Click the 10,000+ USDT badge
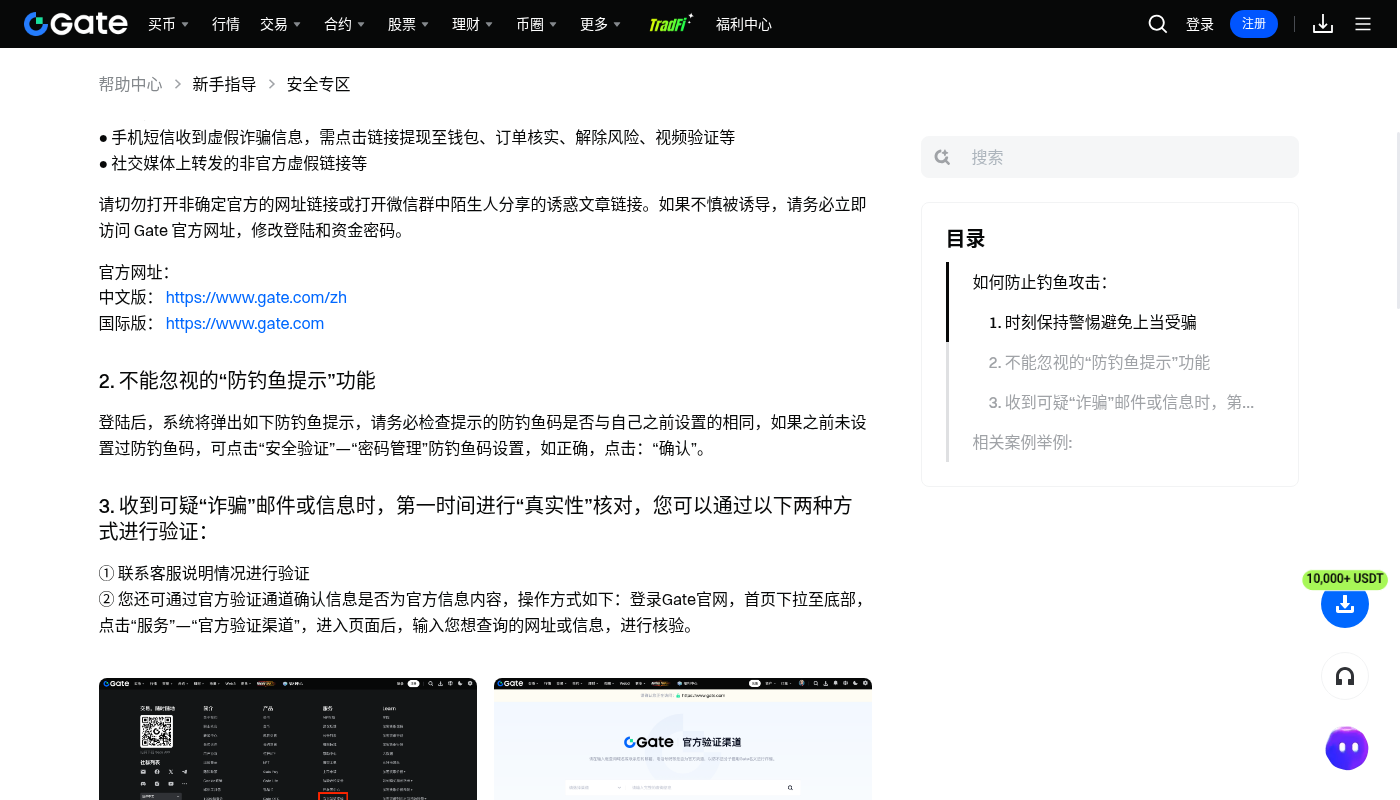This screenshot has width=1400, height=800. pos(1345,579)
